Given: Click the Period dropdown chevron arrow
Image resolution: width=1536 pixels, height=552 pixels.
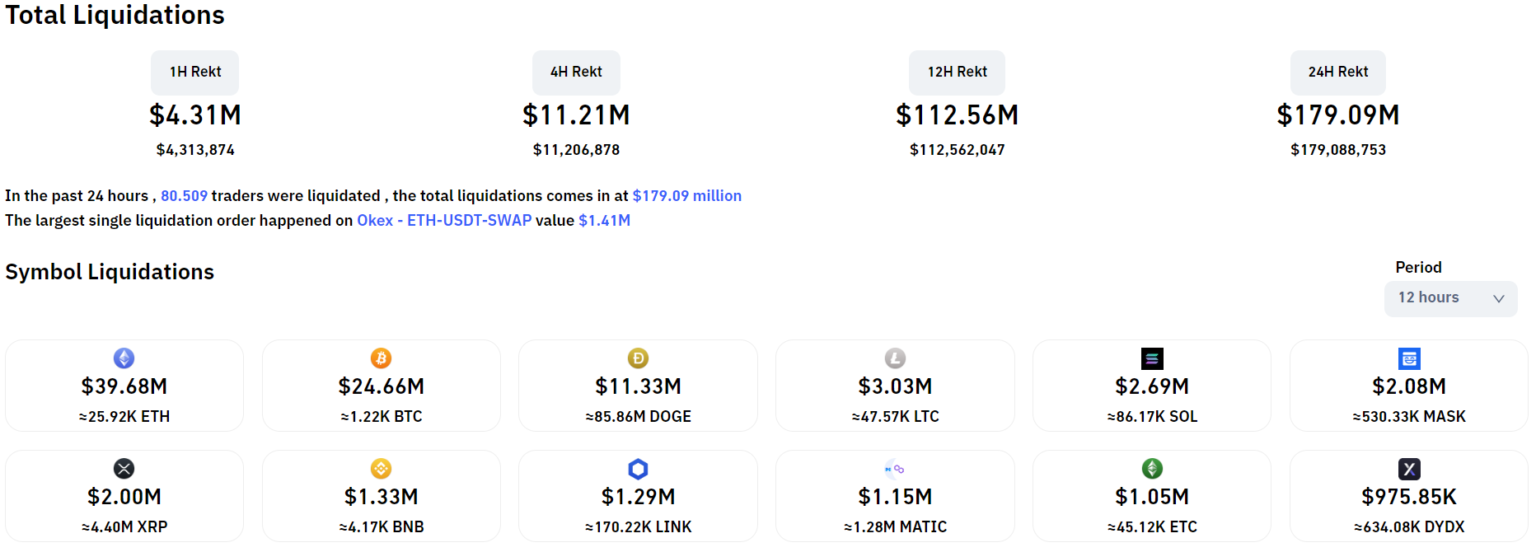Looking at the screenshot, I should 1498,298.
